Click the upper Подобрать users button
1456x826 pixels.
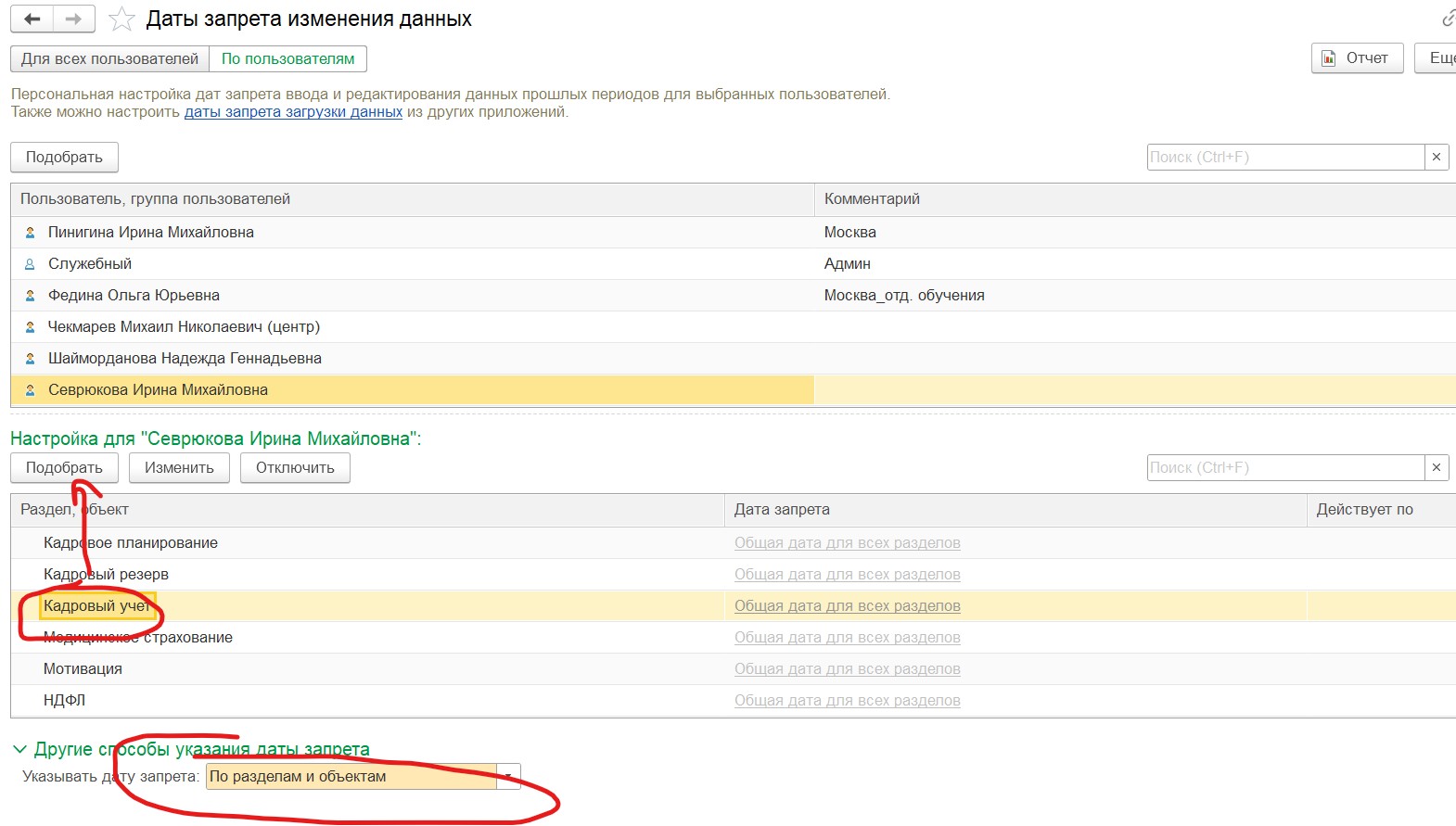click(x=64, y=158)
